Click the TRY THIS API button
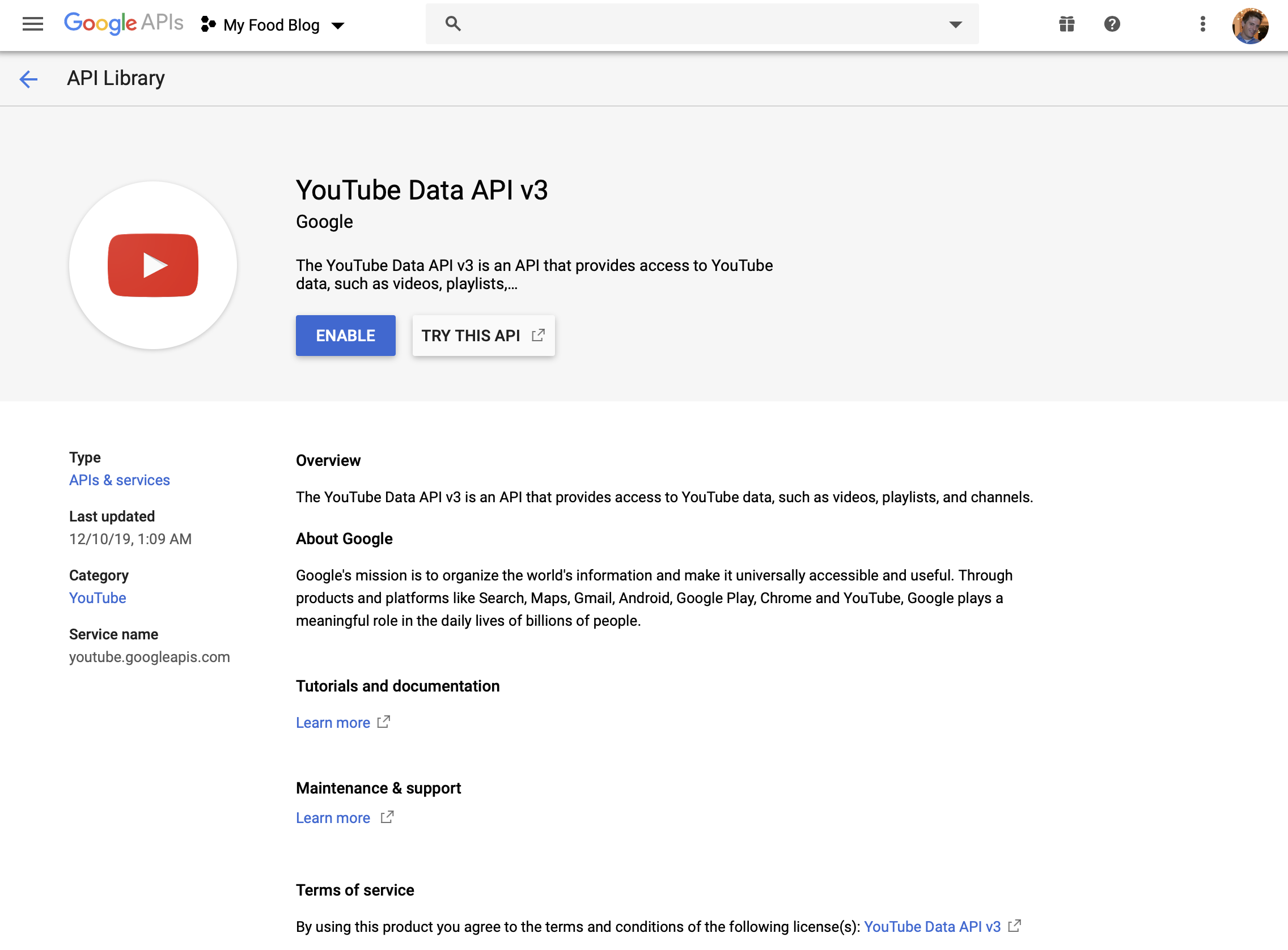Image resolution: width=1288 pixels, height=950 pixels. pos(483,336)
